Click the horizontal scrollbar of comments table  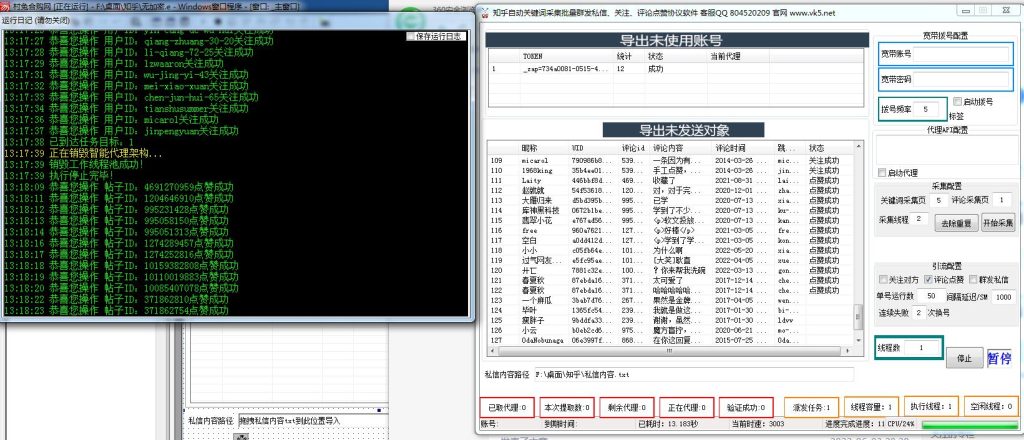point(671,351)
